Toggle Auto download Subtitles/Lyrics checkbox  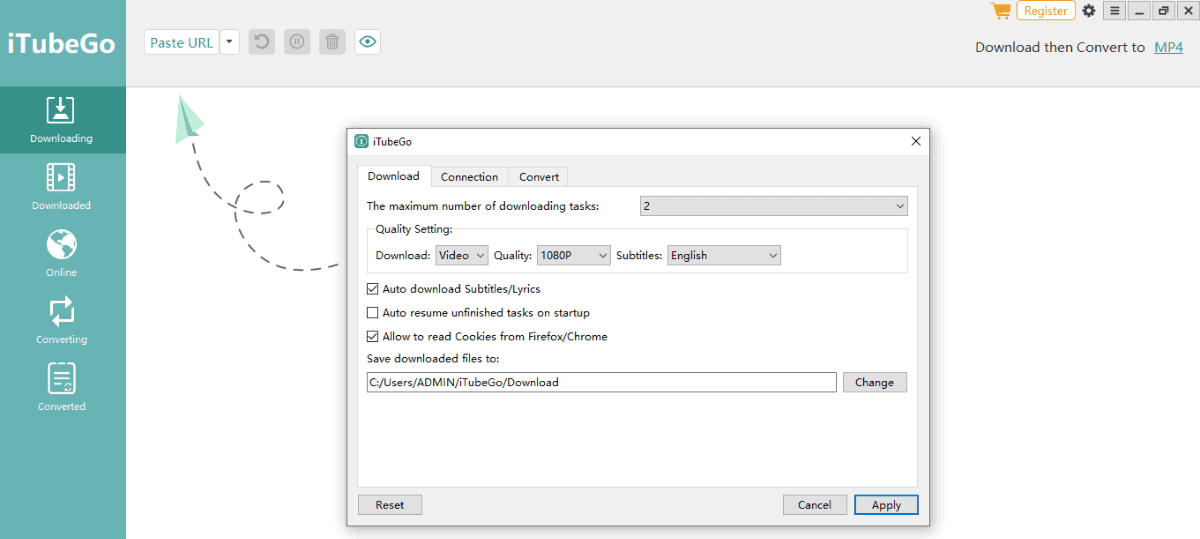[x=373, y=289]
